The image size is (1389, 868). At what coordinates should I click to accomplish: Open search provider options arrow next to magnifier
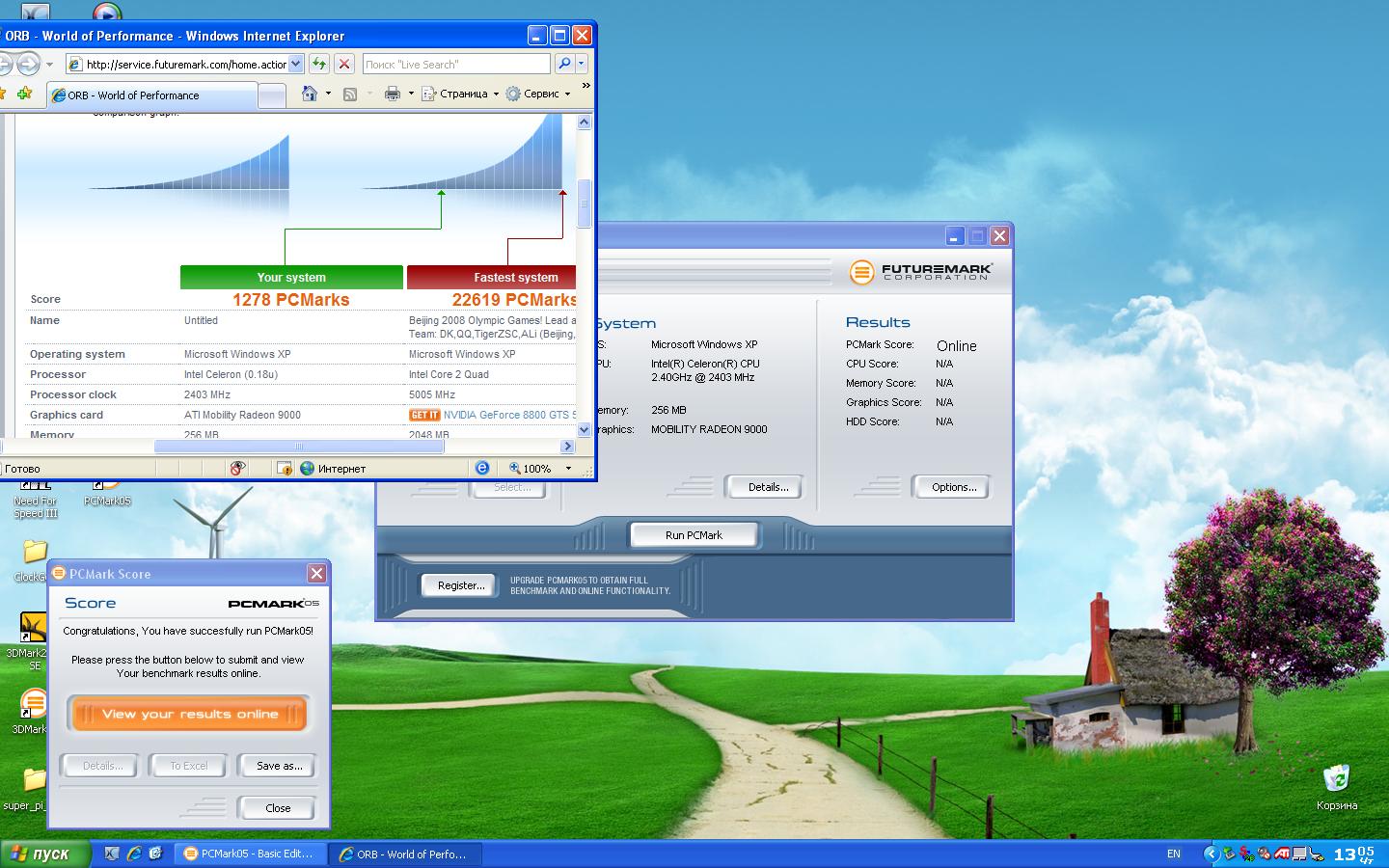coord(583,64)
